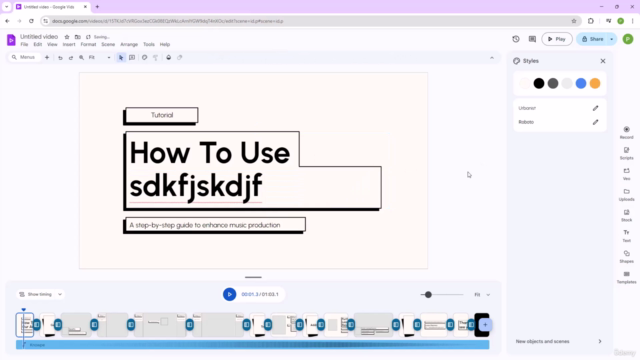Click the move-to-folder icon beside the title
640x360 pixels.
[x=78, y=37]
